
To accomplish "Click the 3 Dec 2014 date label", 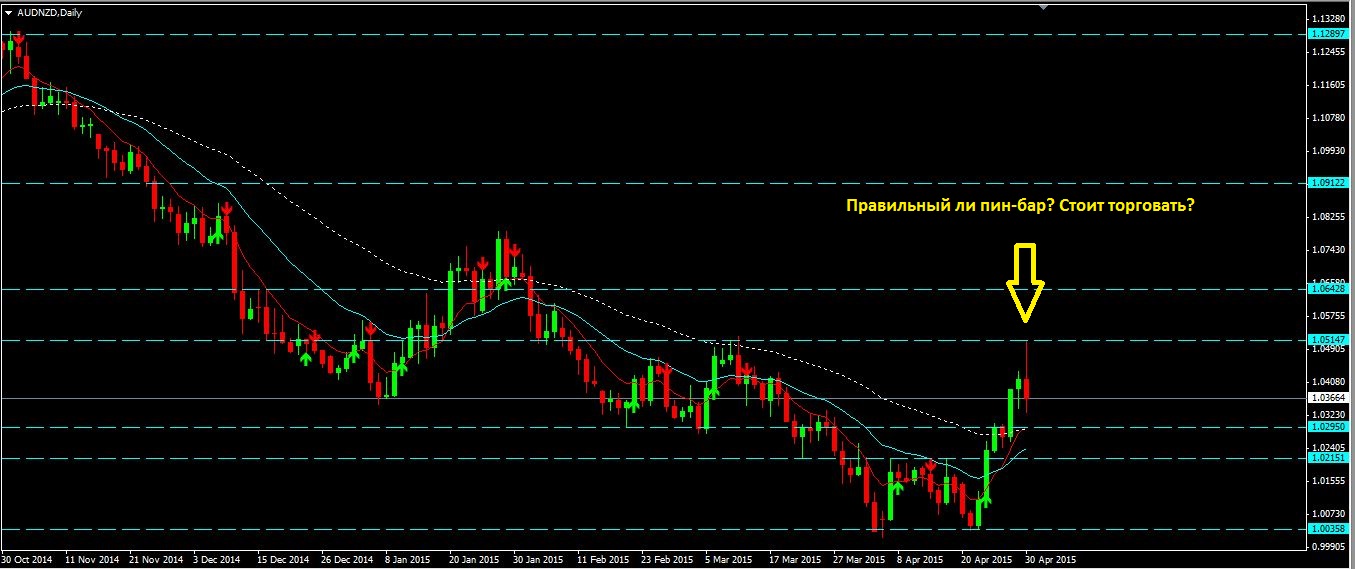I will pos(218,560).
